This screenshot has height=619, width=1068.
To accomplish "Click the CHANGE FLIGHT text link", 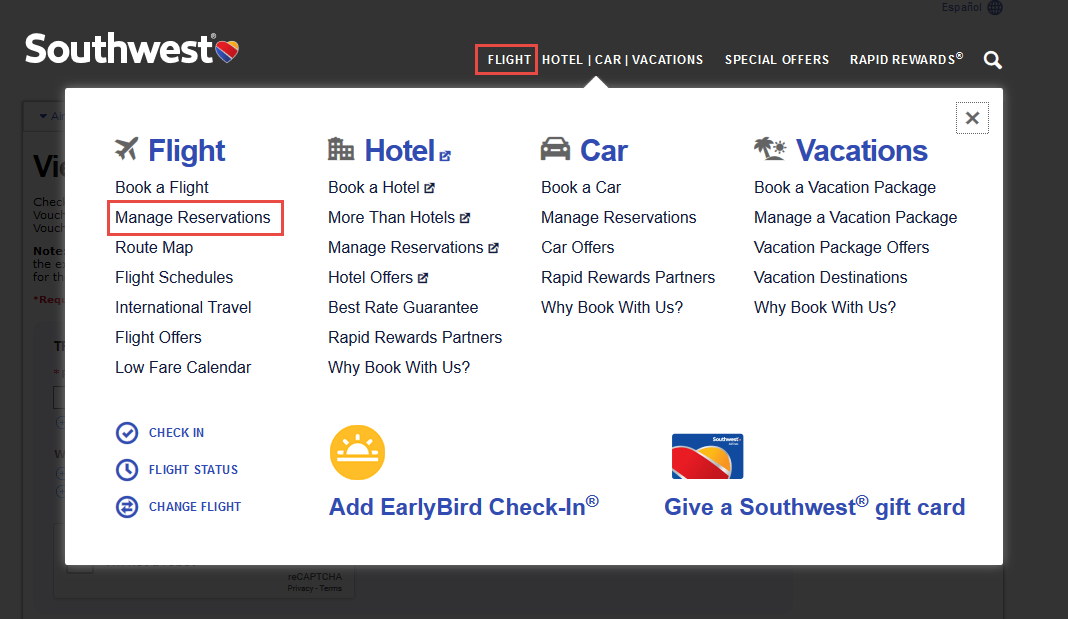I will (195, 507).
